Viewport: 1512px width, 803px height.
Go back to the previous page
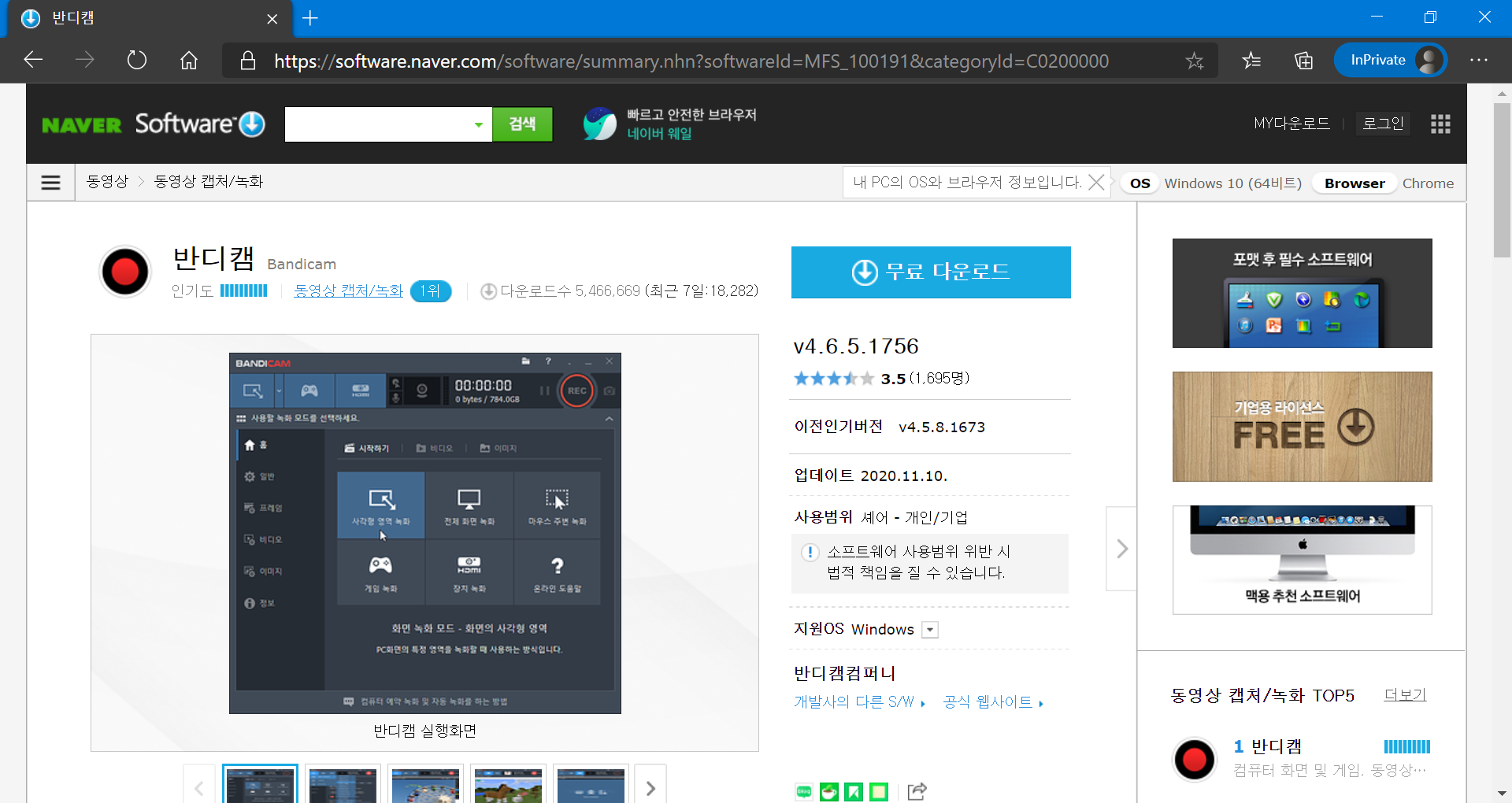tap(33, 60)
